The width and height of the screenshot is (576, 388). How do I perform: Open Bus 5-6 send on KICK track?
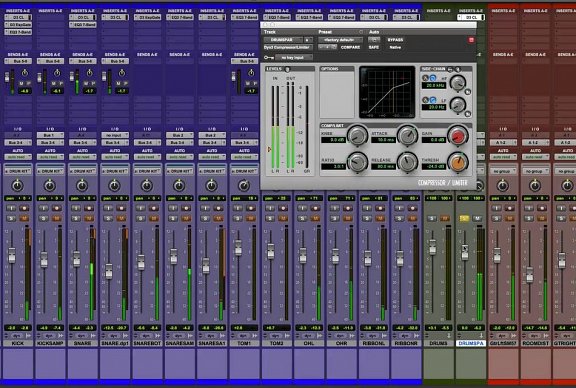(18, 61)
